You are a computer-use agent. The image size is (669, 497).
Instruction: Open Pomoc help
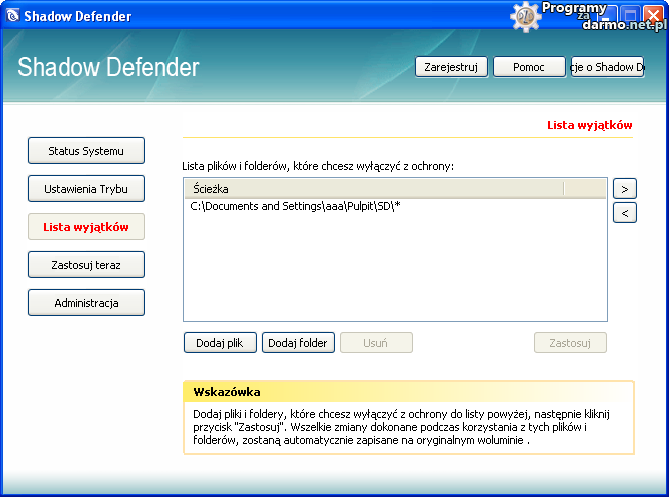(x=529, y=67)
